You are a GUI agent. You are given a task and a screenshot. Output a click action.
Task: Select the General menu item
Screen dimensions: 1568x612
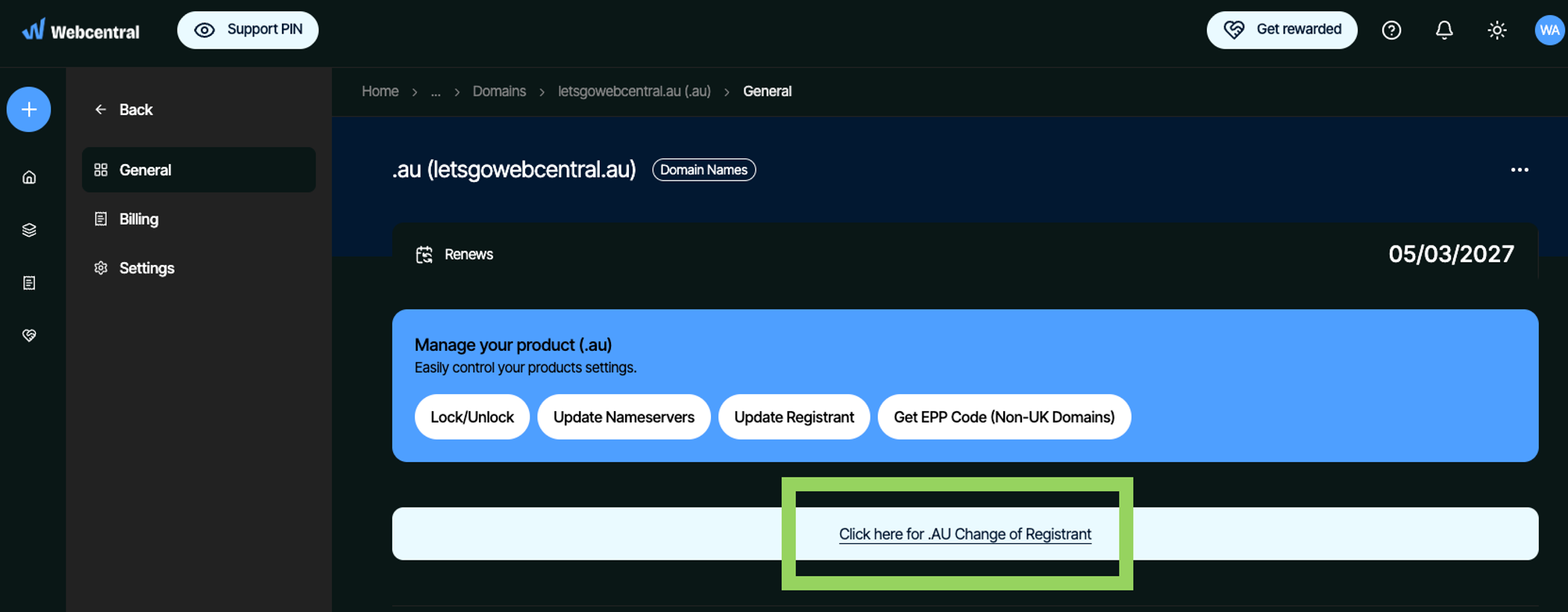198,169
